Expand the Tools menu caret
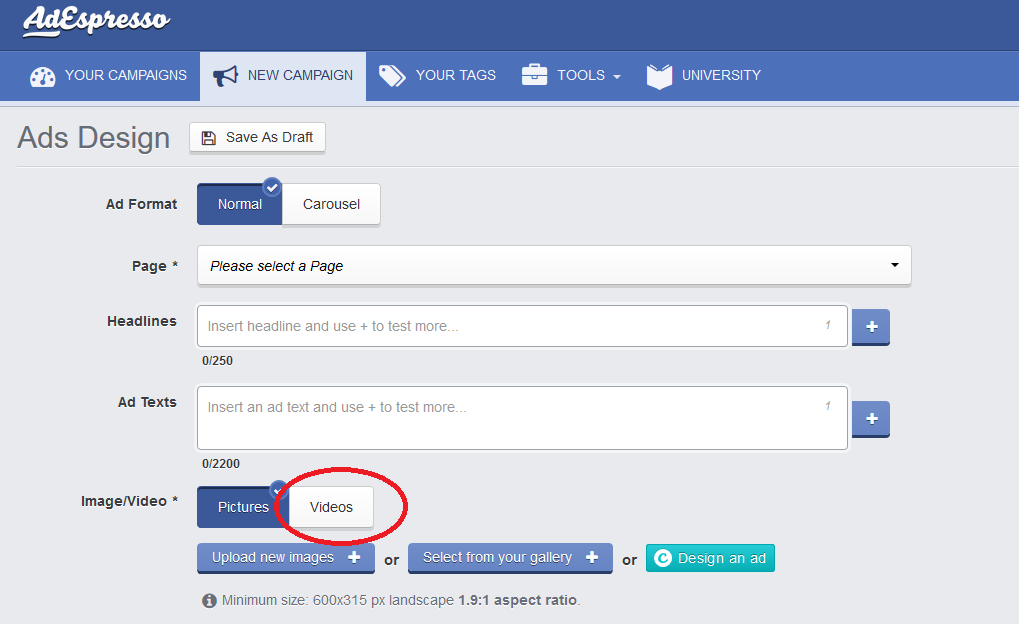Image resolution: width=1019 pixels, height=624 pixels. (x=617, y=76)
